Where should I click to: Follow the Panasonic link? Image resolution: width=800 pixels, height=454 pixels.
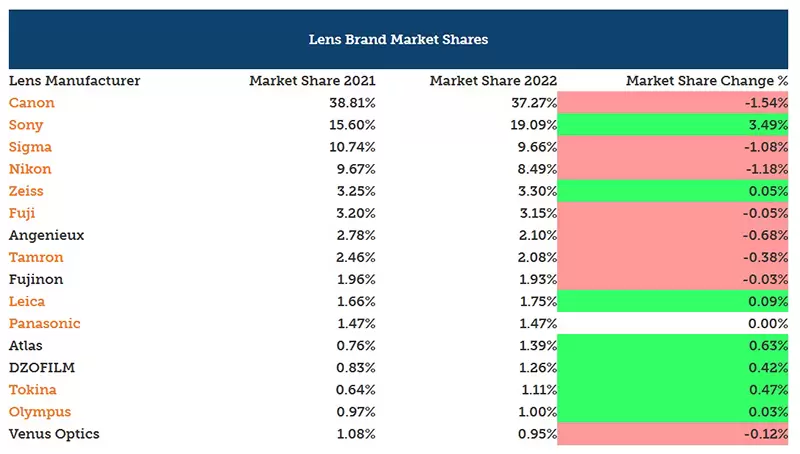[x=44, y=323]
